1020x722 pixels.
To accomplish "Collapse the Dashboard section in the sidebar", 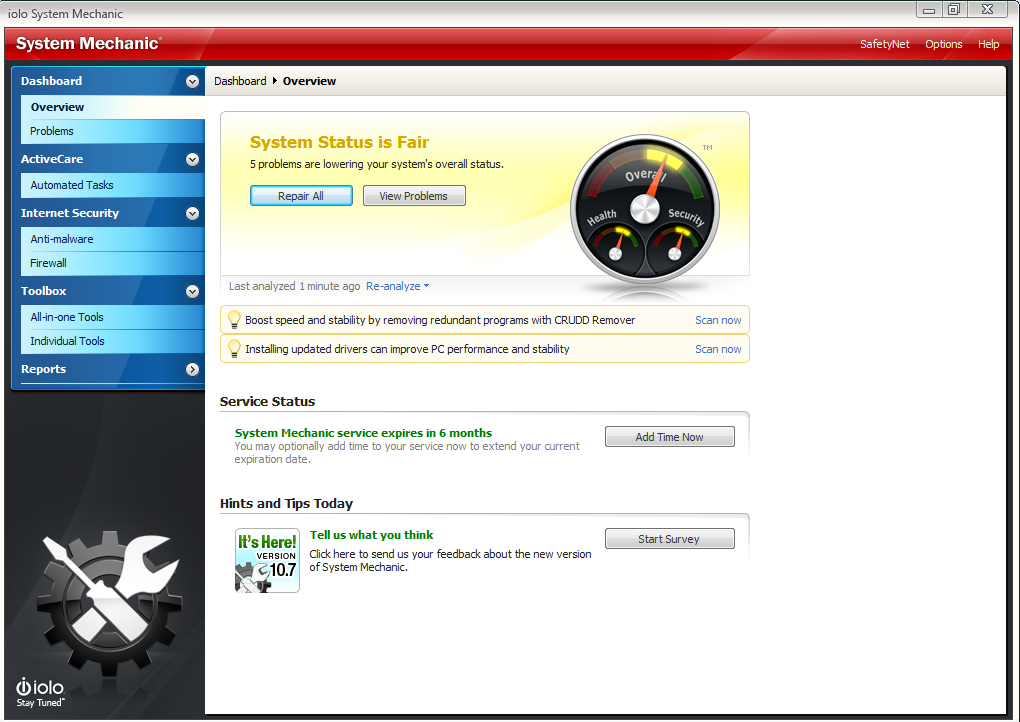I will (x=191, y=81).
